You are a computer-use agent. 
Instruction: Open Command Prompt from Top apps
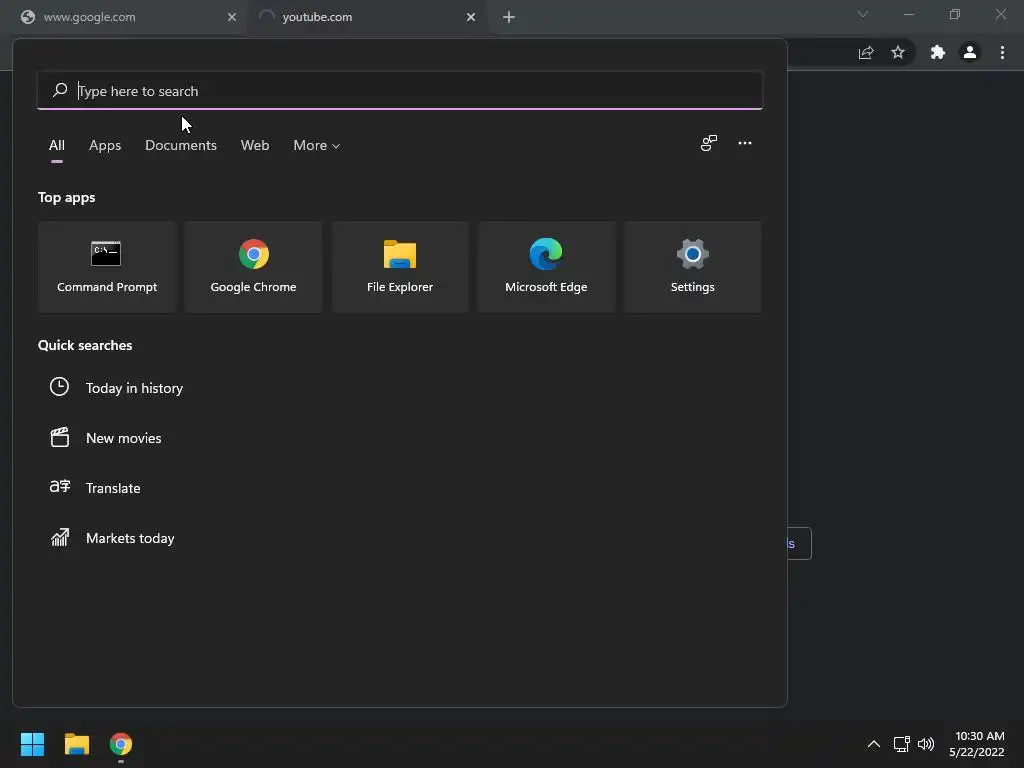(x=107, y=267)
